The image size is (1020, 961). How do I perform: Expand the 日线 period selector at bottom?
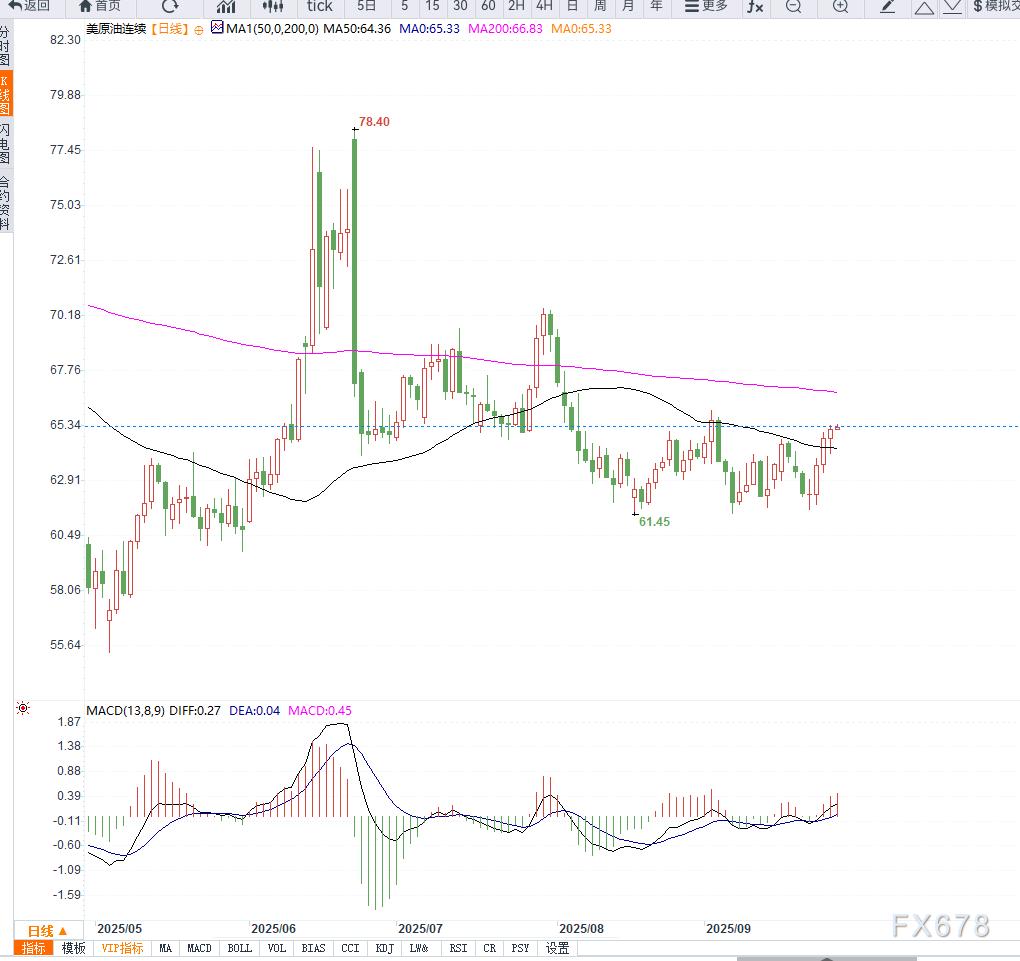pos(47,930)
